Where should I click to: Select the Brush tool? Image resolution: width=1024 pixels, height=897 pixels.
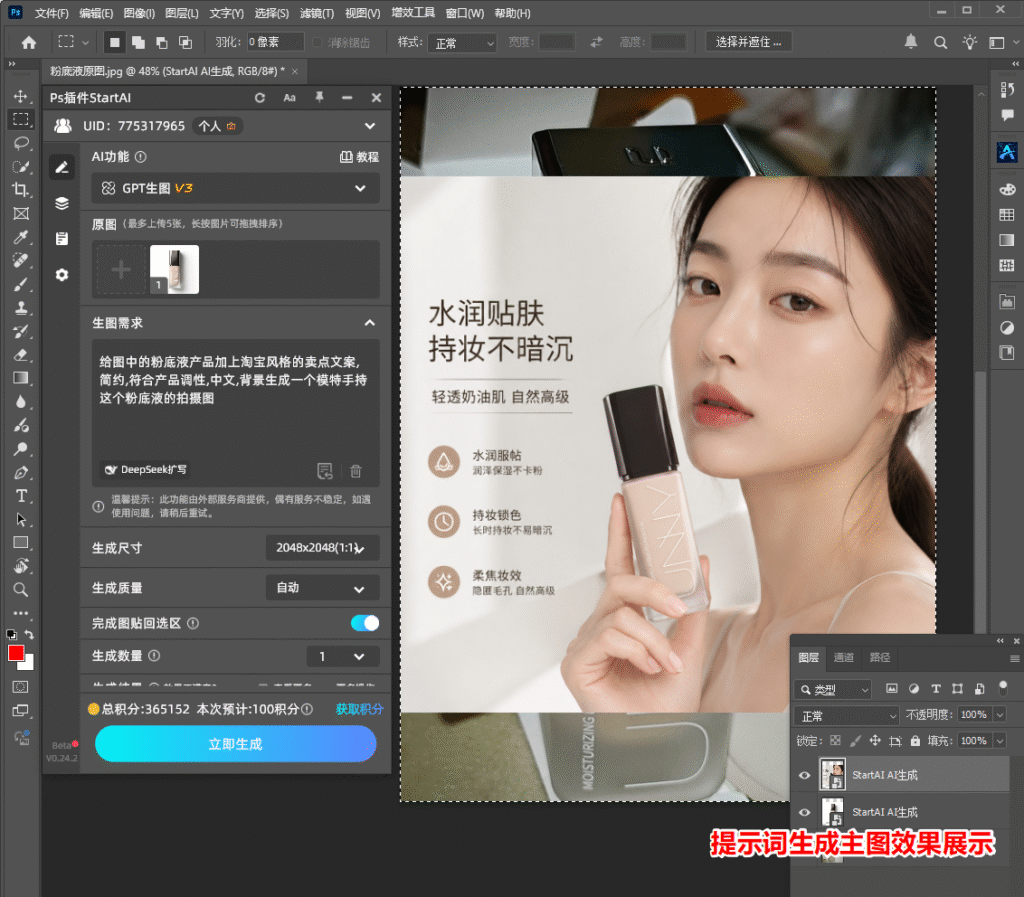(21, 284)
